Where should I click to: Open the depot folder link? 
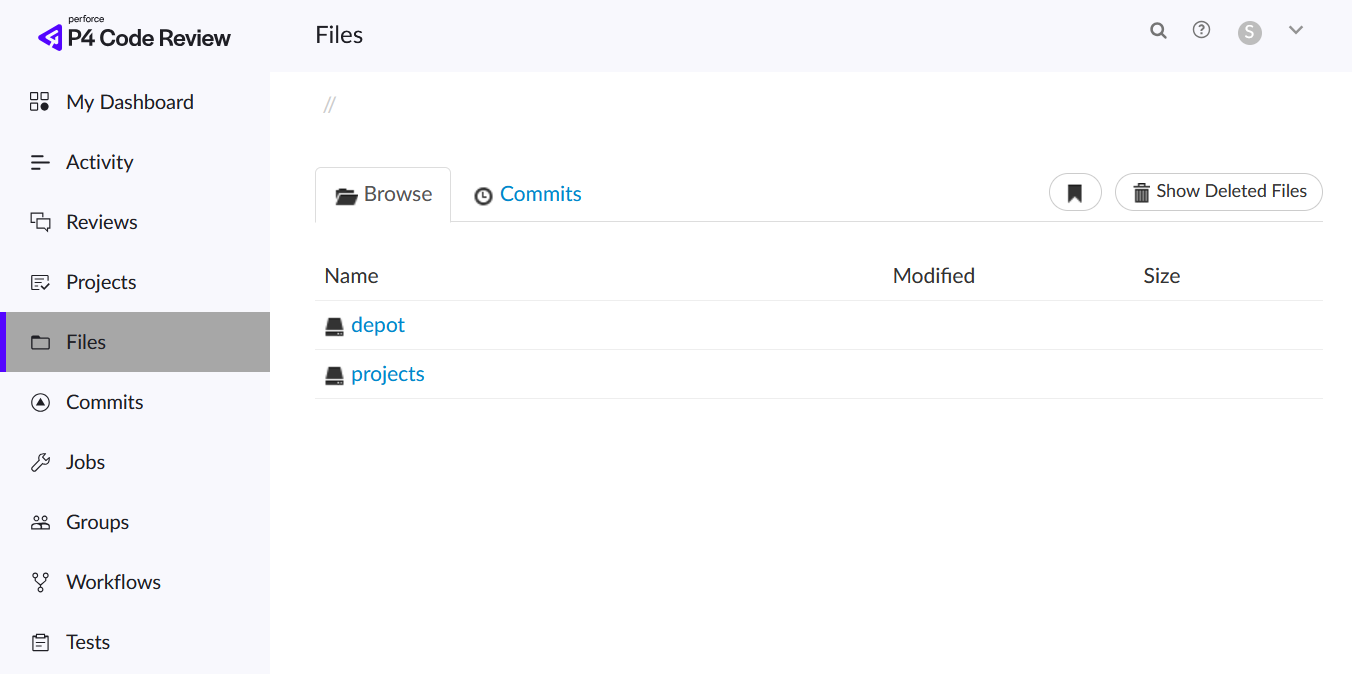[378, 325]
